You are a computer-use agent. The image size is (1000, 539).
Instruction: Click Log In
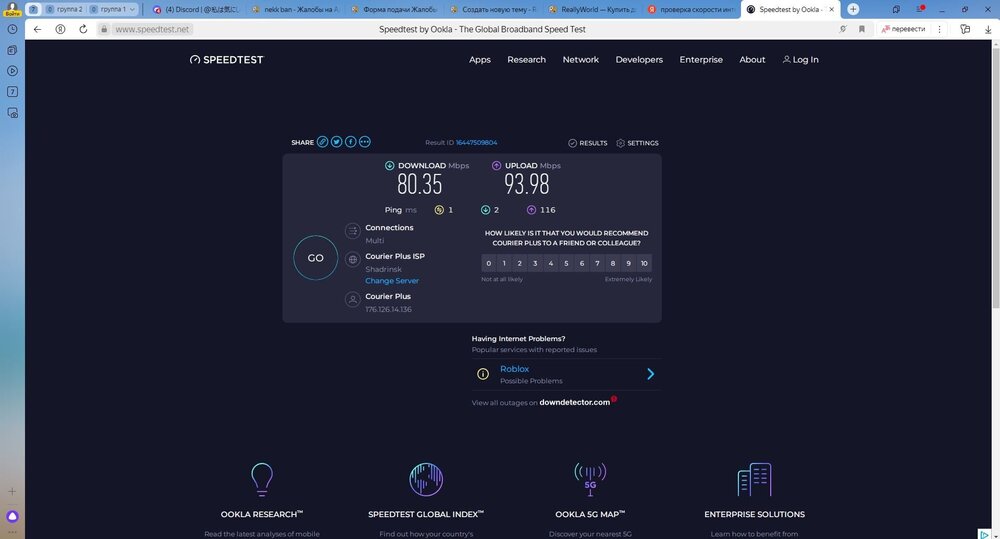click(800, 59)
